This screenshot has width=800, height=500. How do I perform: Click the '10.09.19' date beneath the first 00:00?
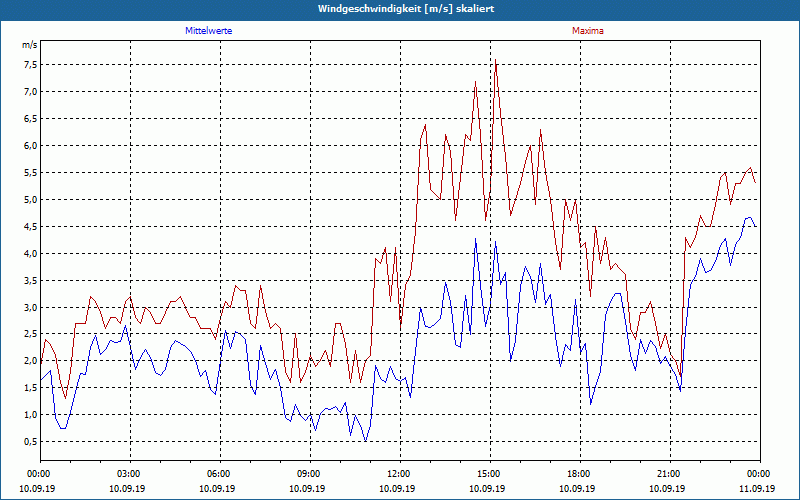(x=37, y=488)
